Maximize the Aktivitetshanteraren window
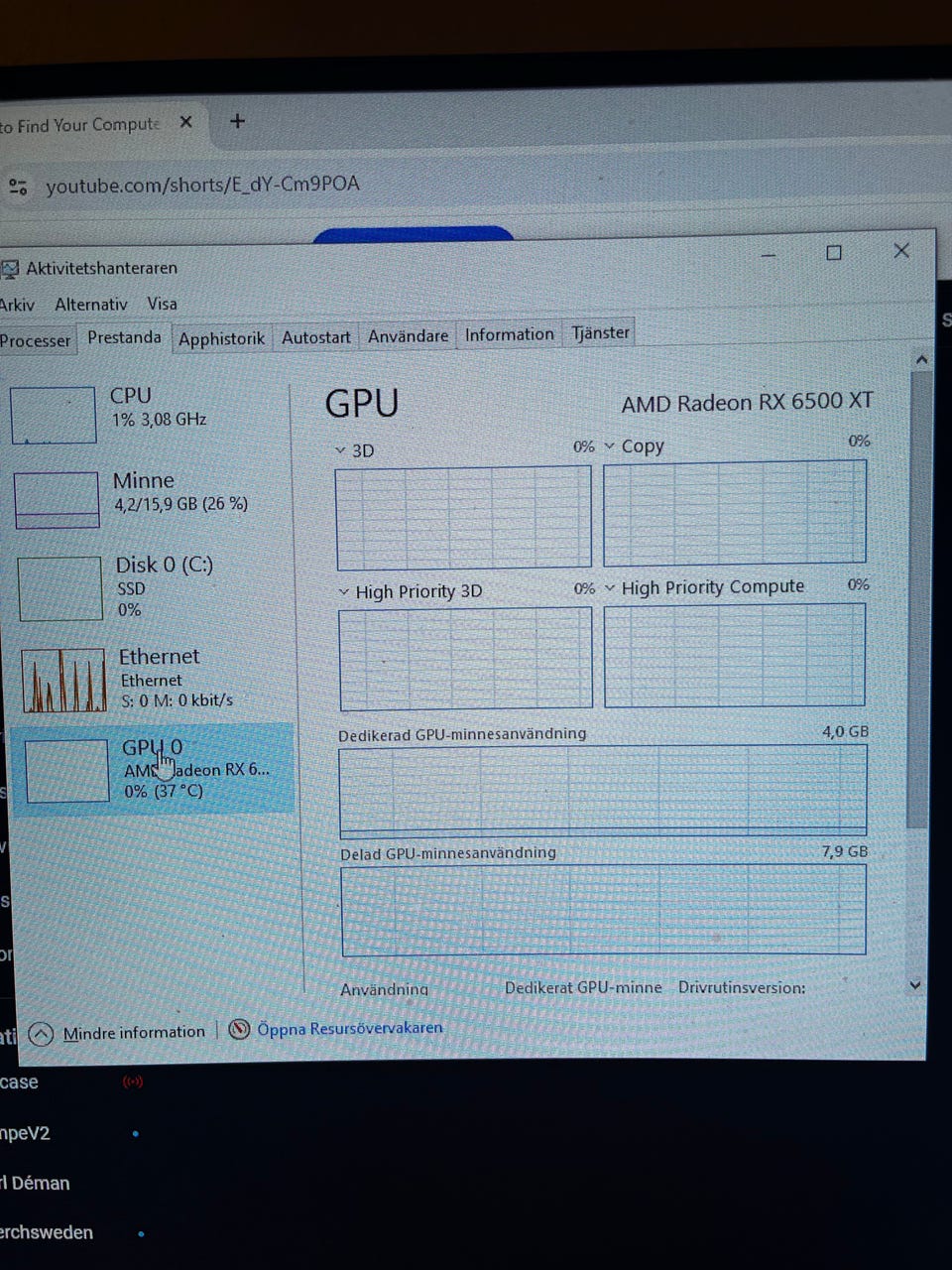952x1270 pixels. coord(834,253)
